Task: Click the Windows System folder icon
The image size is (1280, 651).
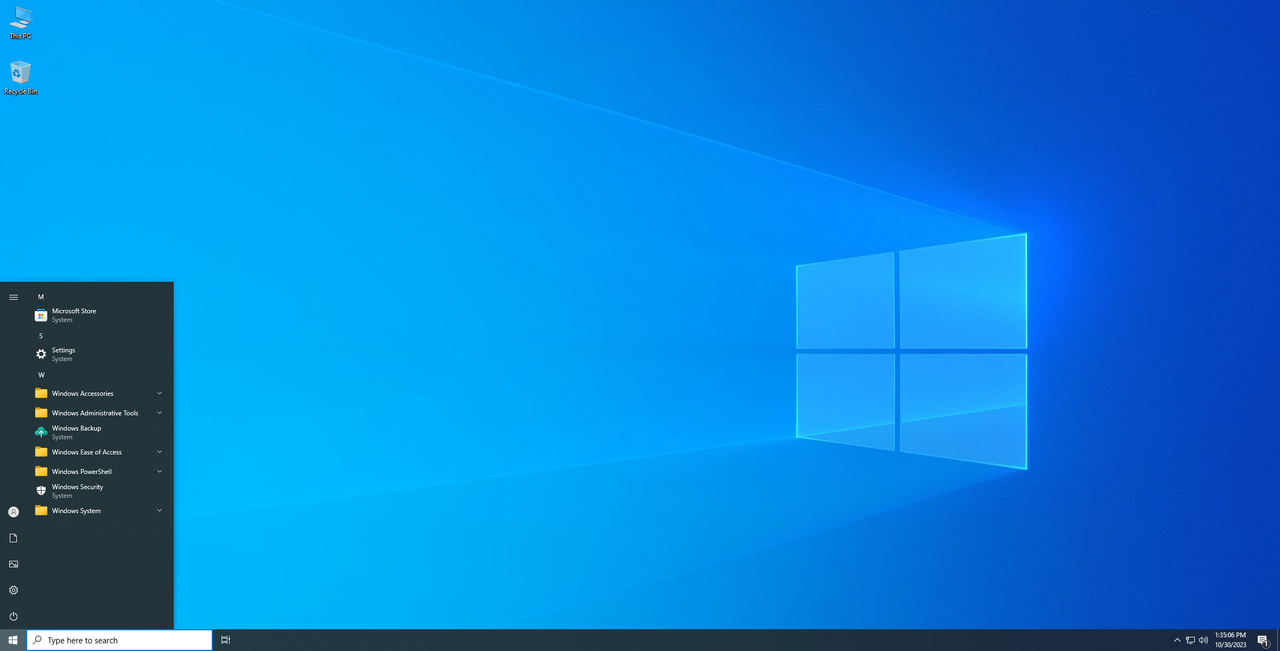Action: (x=41, y=510)
